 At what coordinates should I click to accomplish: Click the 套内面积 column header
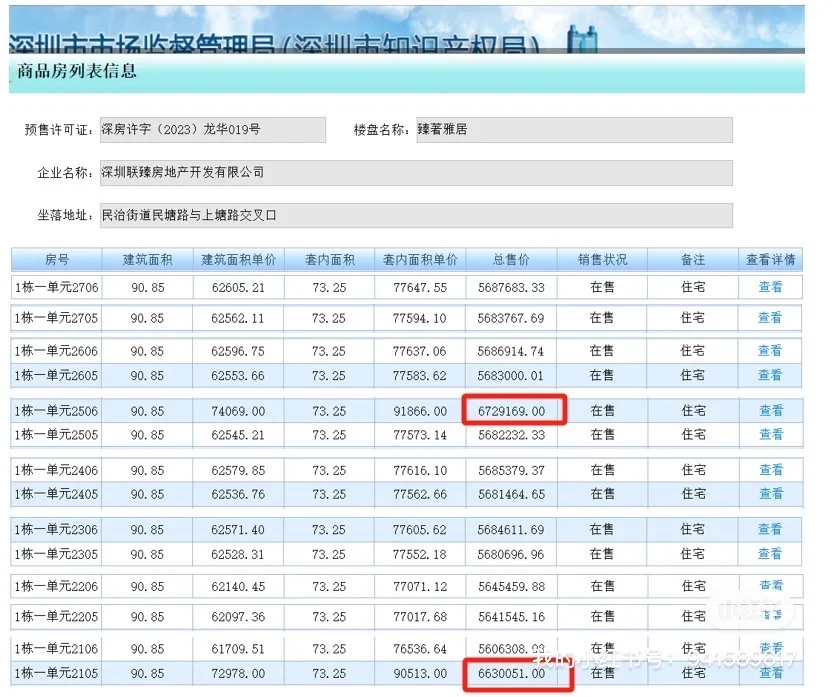[x=330, y=260]
